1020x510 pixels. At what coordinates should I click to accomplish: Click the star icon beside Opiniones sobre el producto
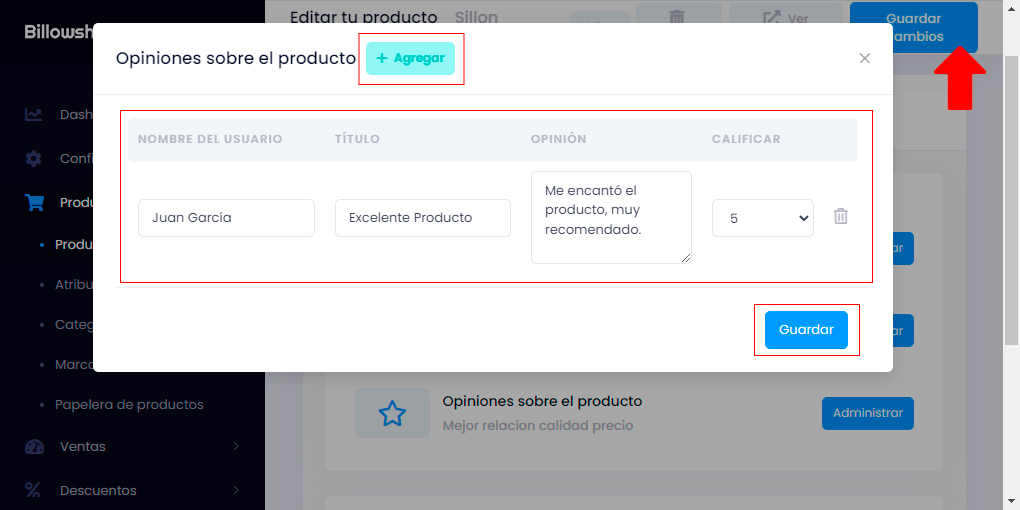(392, 413)
